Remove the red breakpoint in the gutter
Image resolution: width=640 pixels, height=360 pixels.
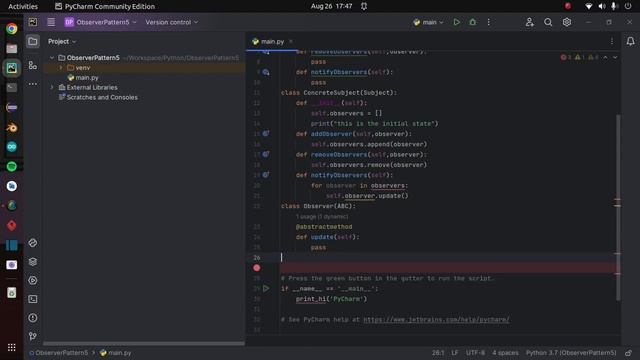click(257, 268)
